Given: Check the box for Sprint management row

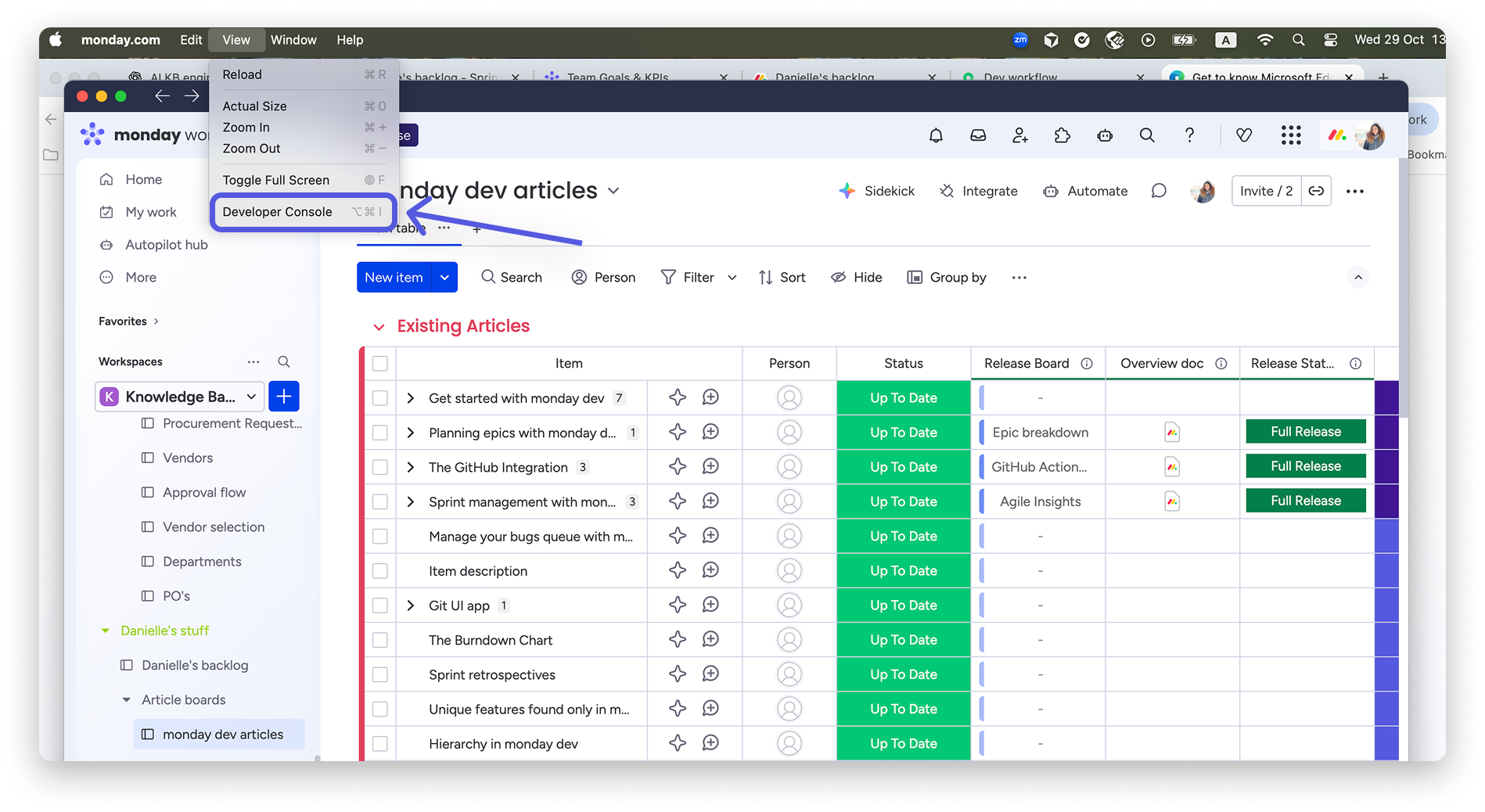Looking at the screenshot, I should coord(380,501).
